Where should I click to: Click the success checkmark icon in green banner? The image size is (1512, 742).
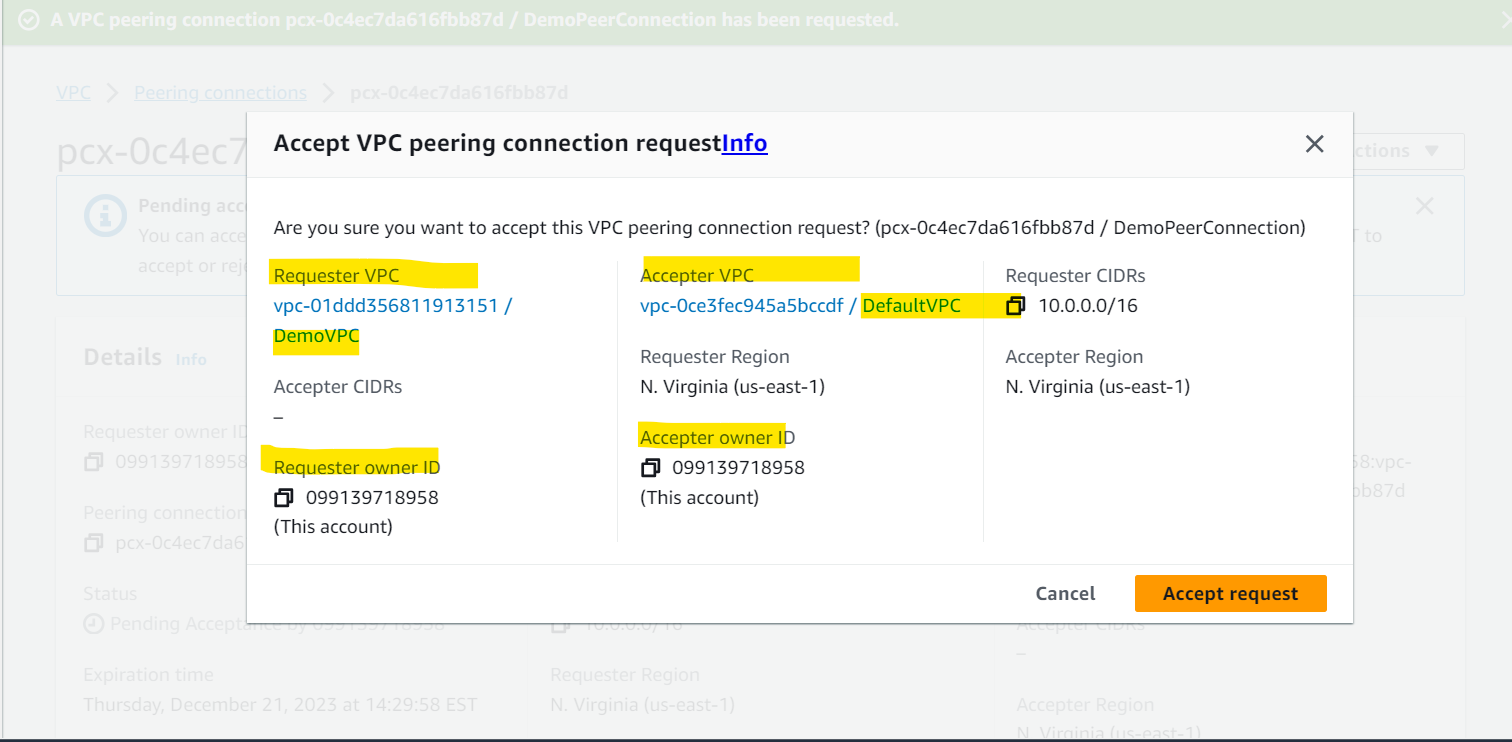29,20
